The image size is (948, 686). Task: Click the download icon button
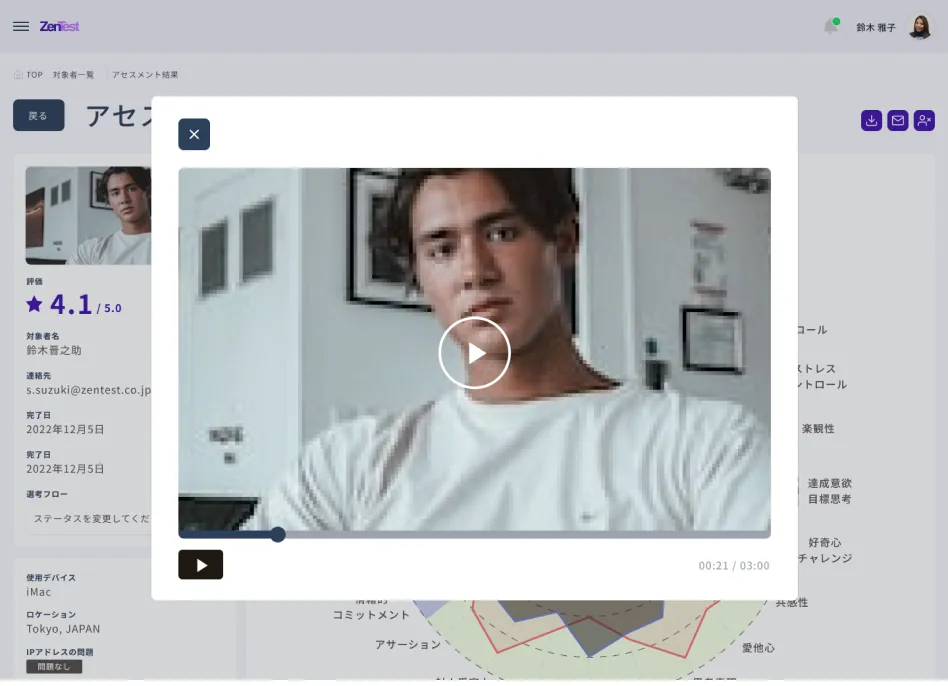871,121
